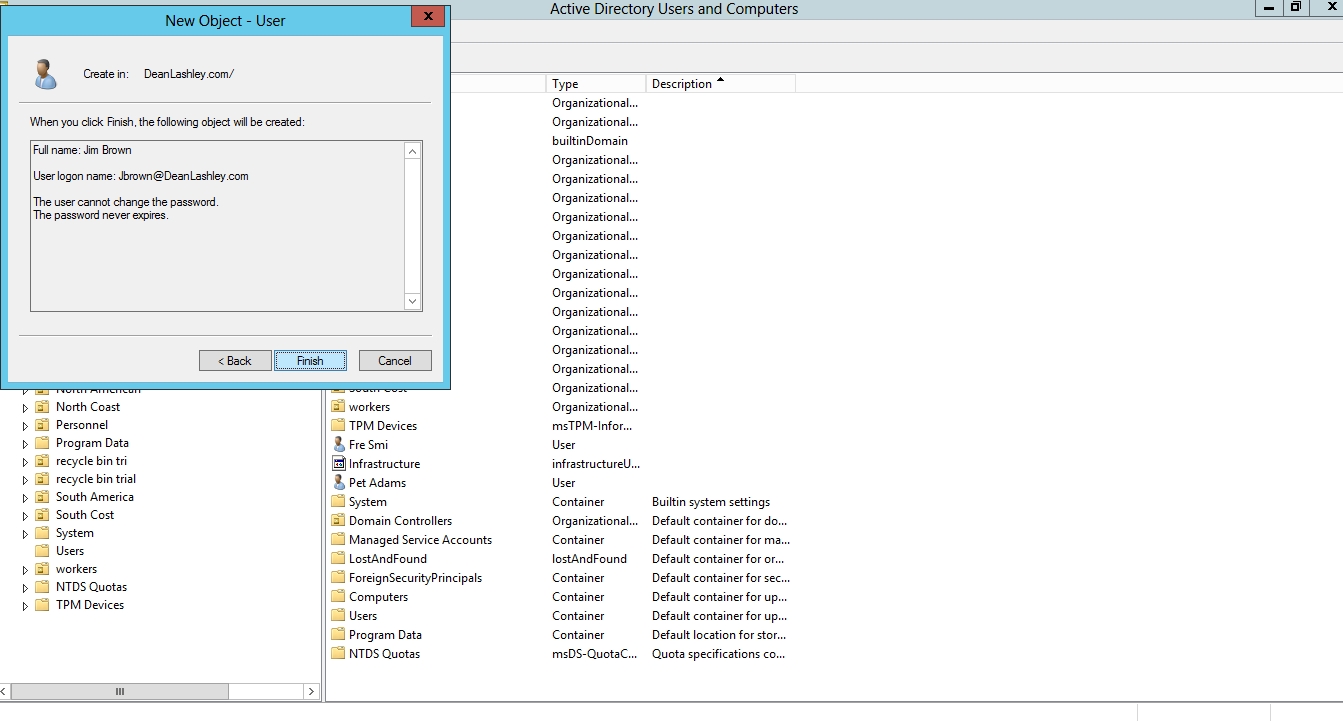
Task: Click Finish to create the user
Action: pyautogui.click(x=310, y=361)
